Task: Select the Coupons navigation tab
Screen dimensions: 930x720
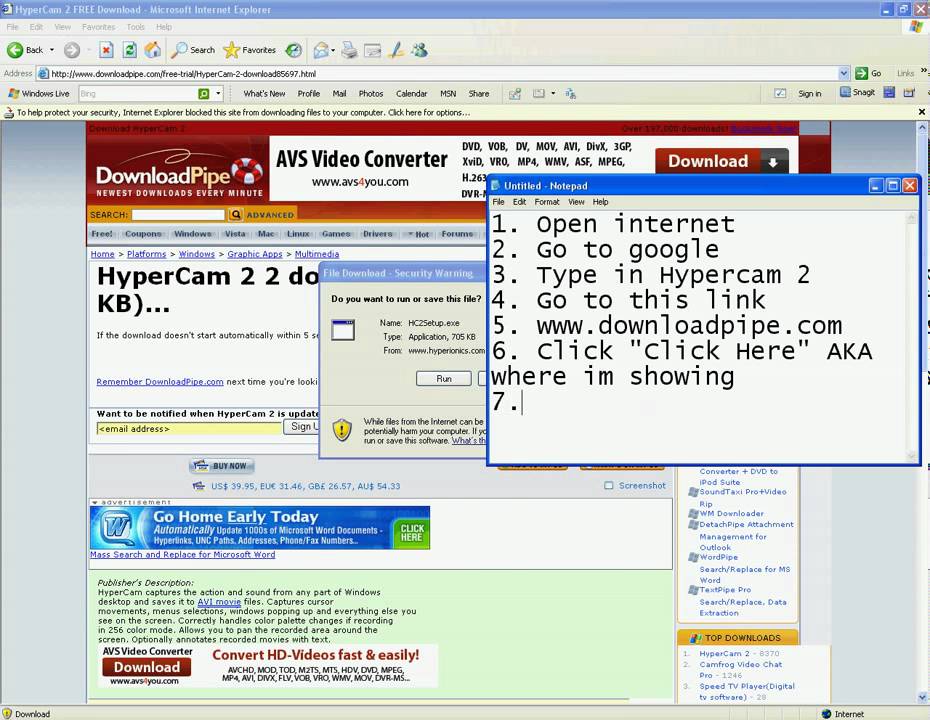Action: [x=143, y=234]
